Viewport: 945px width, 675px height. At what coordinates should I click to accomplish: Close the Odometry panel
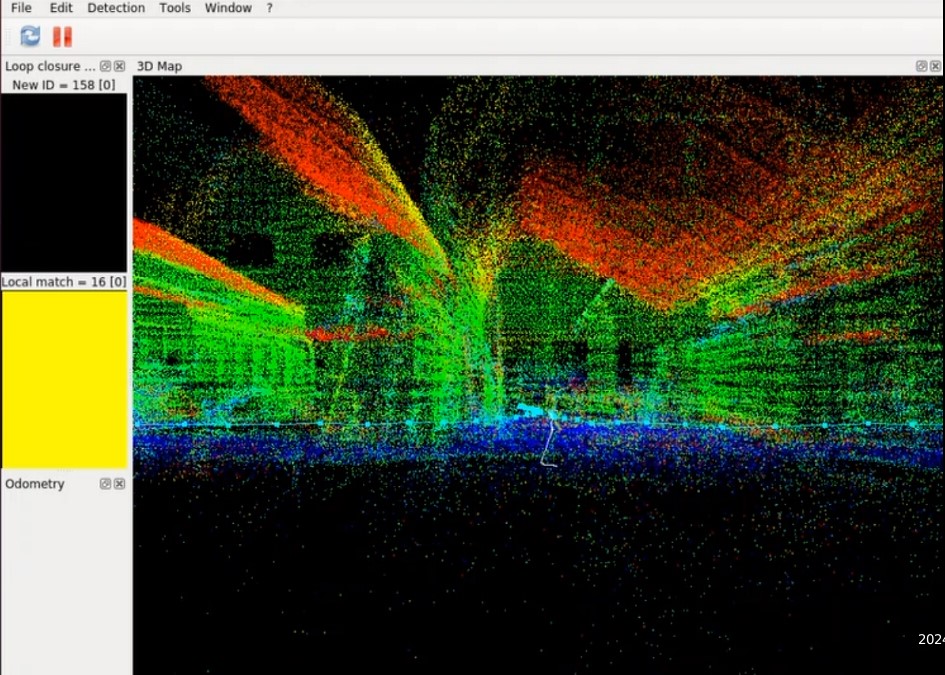[x=119, y=484]
